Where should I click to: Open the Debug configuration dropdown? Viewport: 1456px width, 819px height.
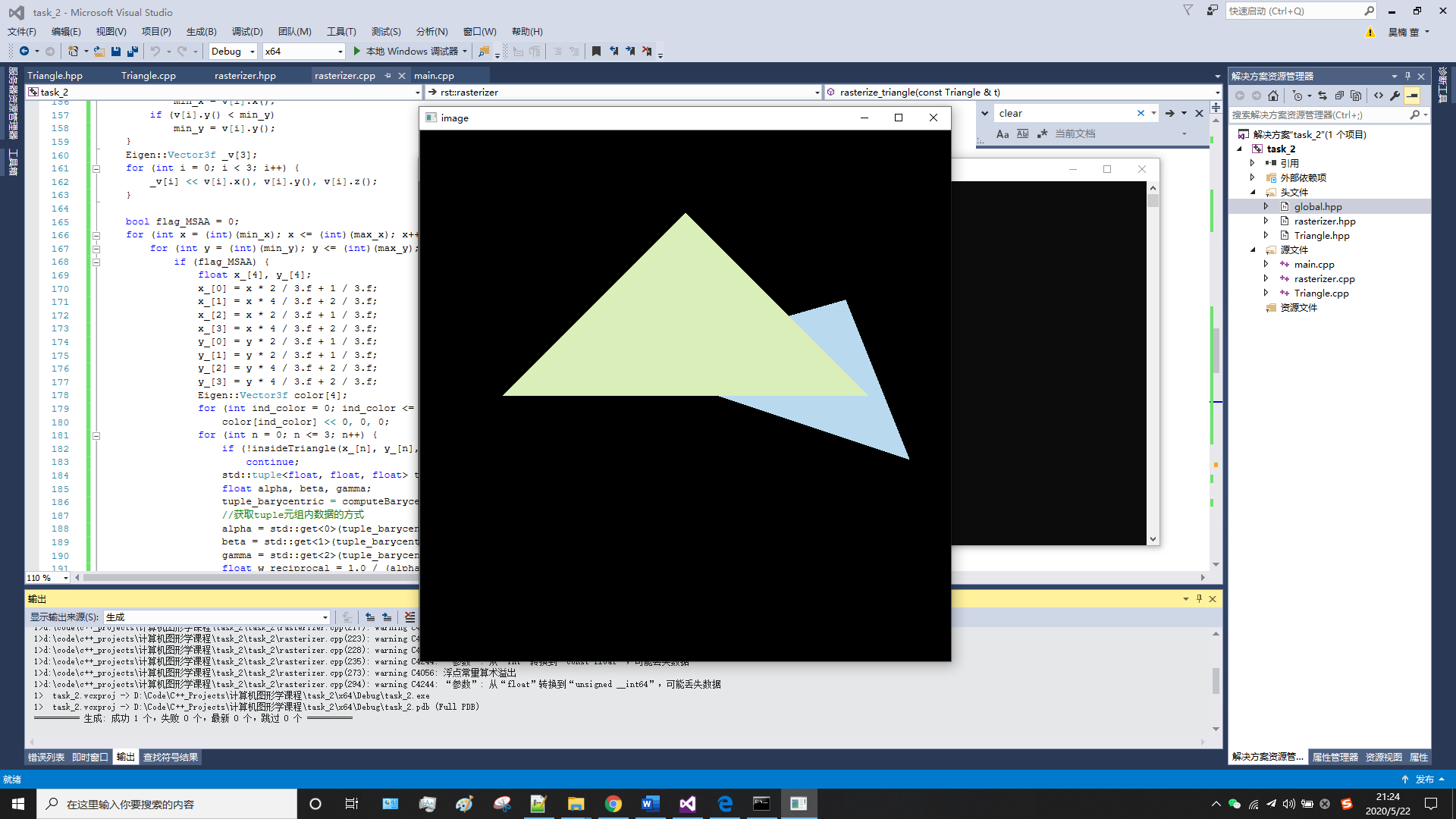pyautogui.click(x=253, y=51)
